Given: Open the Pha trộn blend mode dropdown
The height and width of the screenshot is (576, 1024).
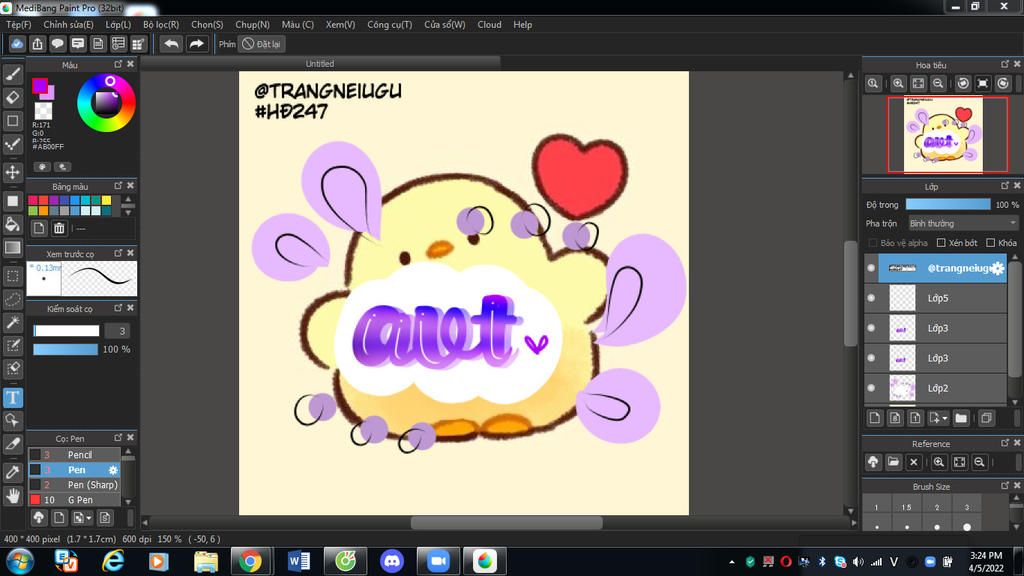Looking at the screenshot, I should (x=963, y=223).
